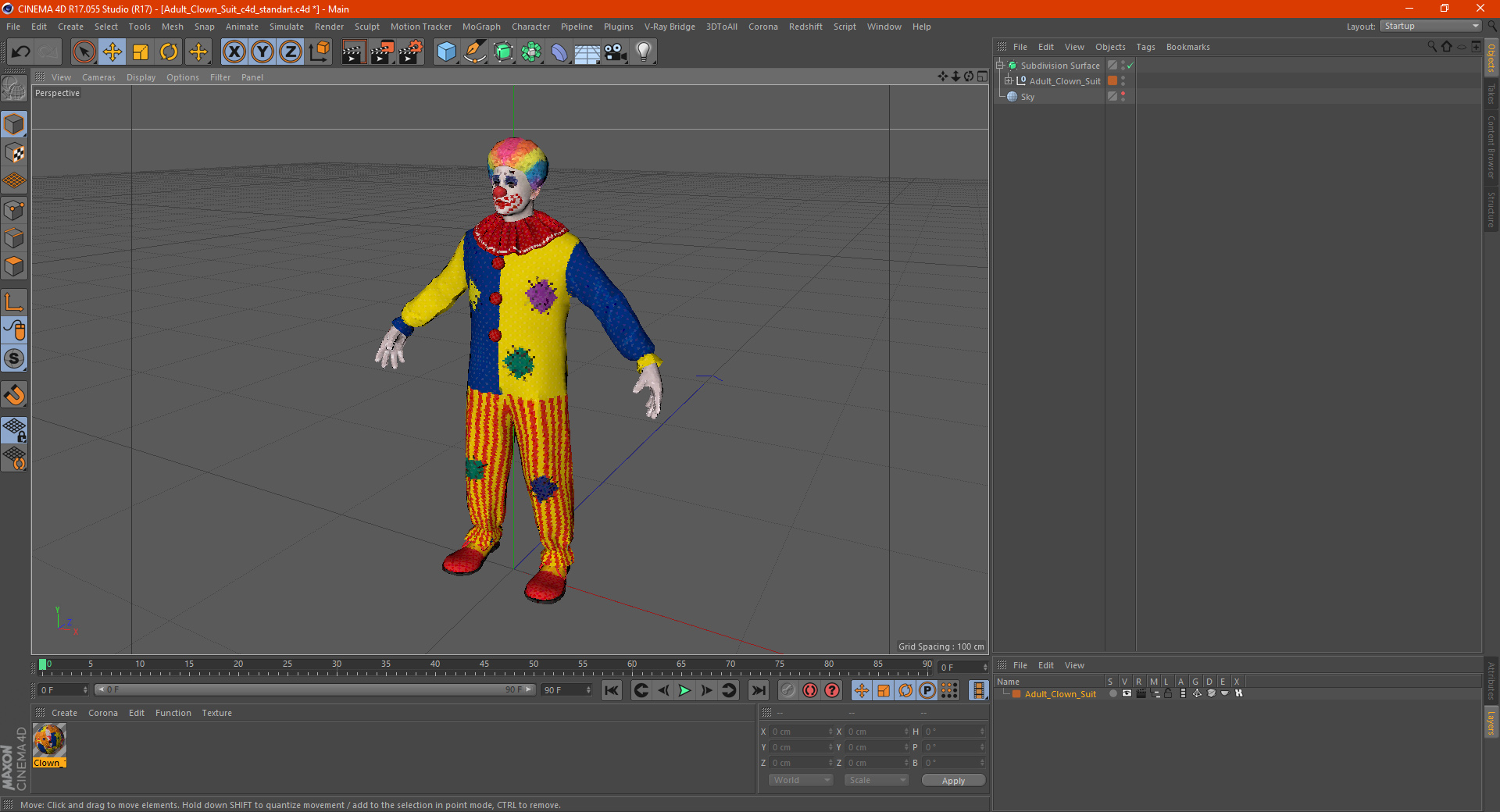Screen dimensions: 1500x812
Task: Render the active view
Action: (353, 52)
